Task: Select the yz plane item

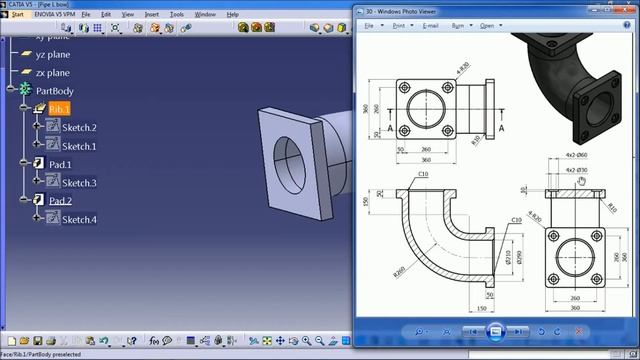Action: [53, 55]
